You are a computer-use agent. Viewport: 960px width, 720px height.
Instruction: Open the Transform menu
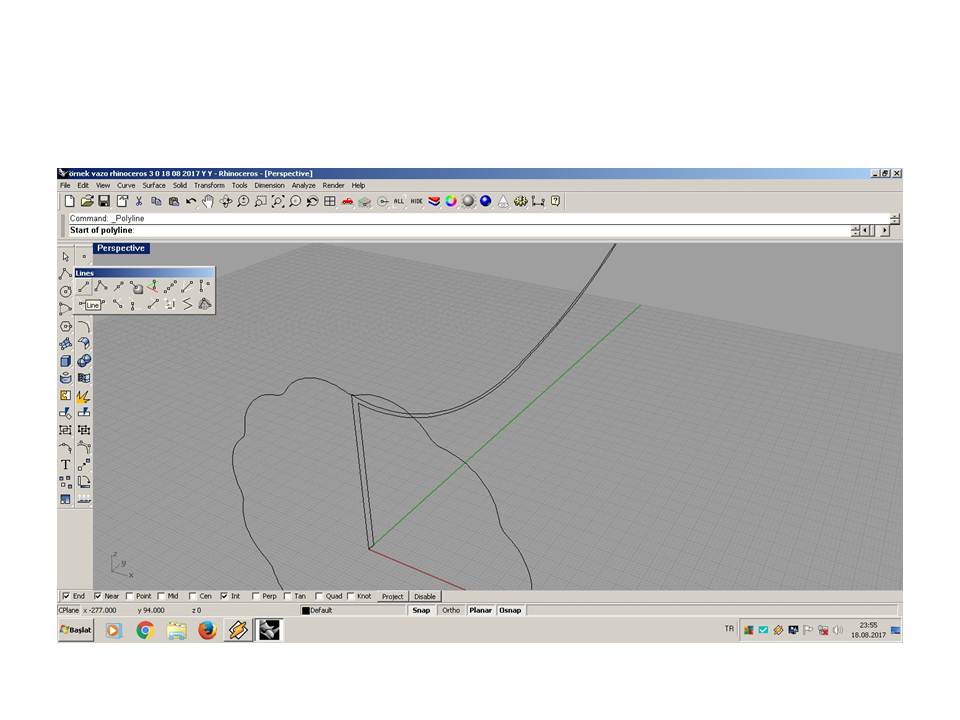point(209,185)
